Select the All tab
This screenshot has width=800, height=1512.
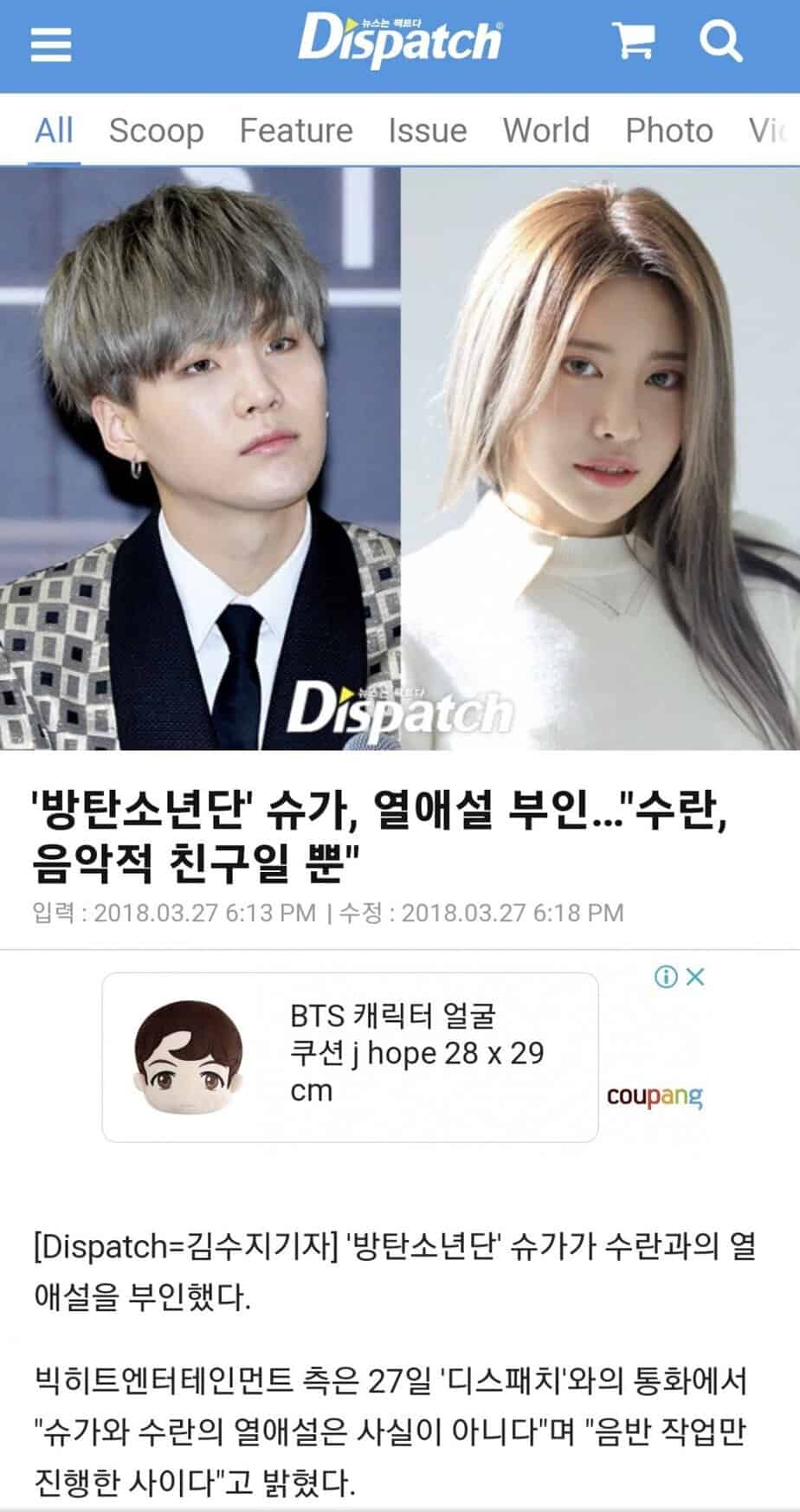pos(54,131)
